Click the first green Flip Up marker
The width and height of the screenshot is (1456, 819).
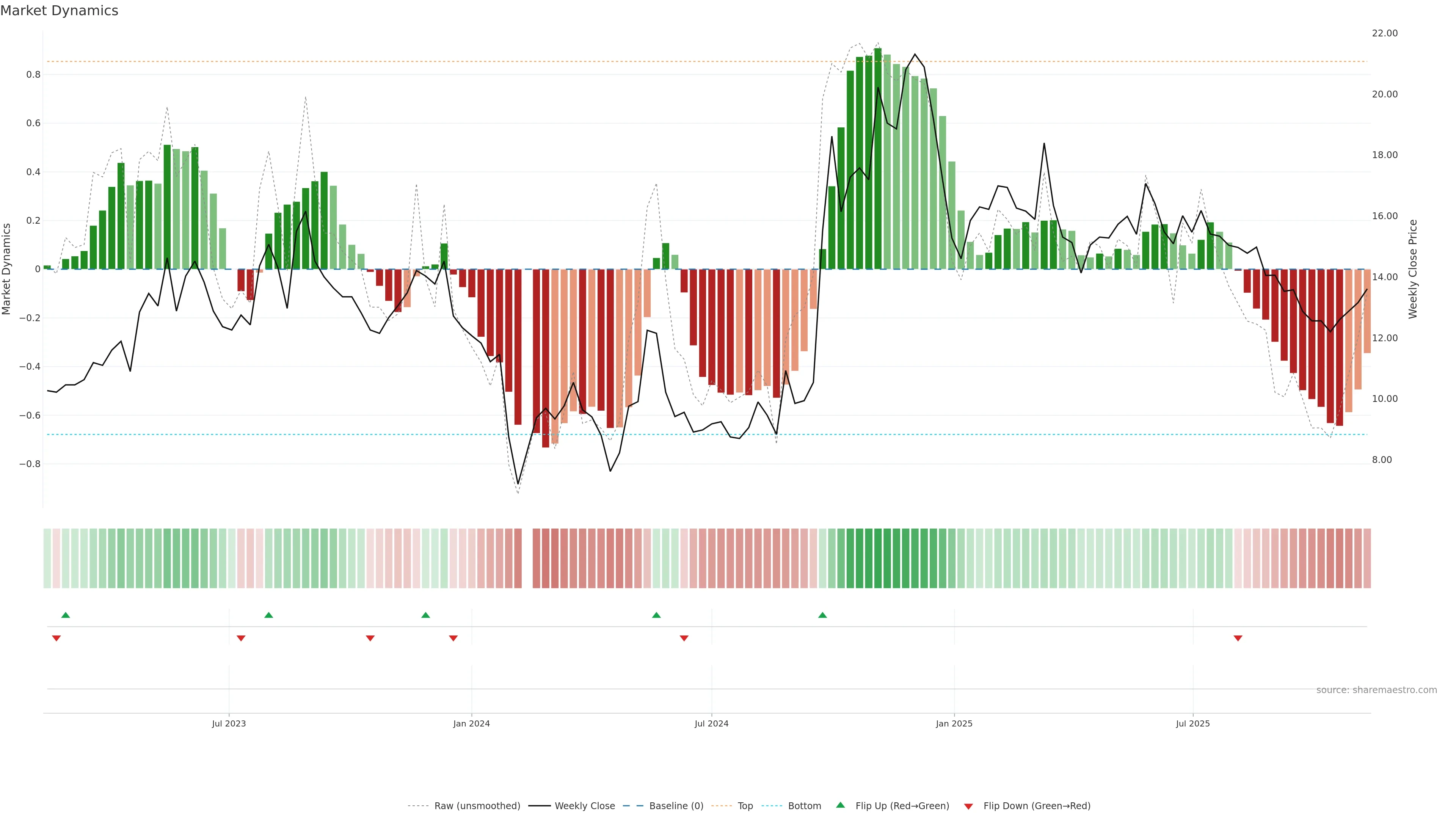66,615
